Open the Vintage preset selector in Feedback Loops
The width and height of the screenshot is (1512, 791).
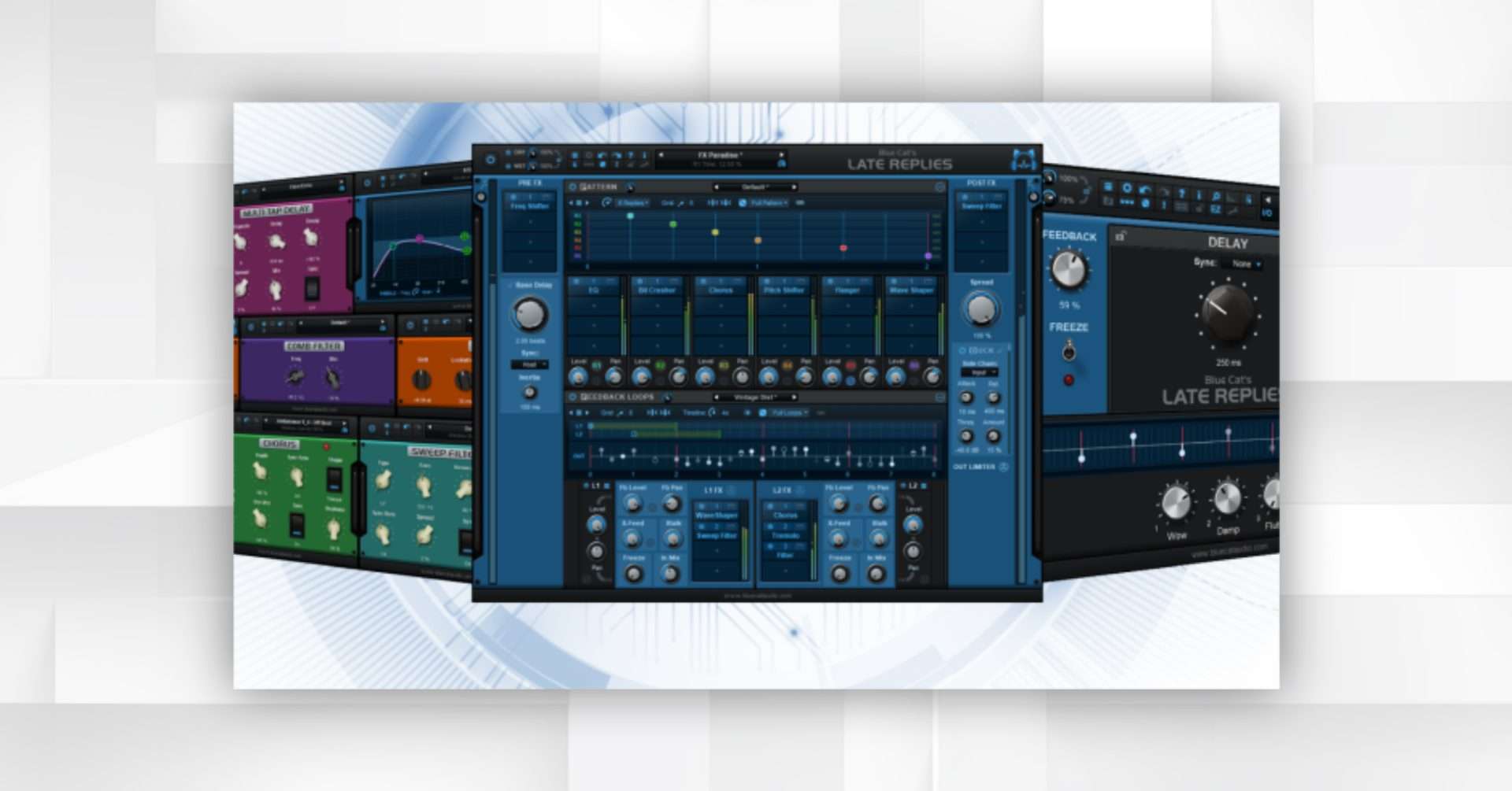(754, 397)
